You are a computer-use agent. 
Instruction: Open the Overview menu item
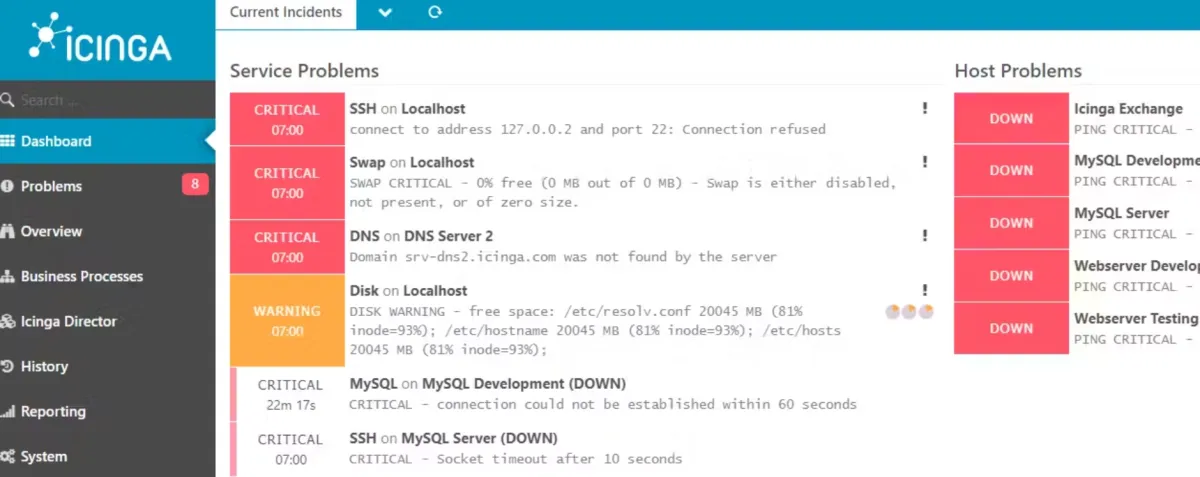pos(107,231)
